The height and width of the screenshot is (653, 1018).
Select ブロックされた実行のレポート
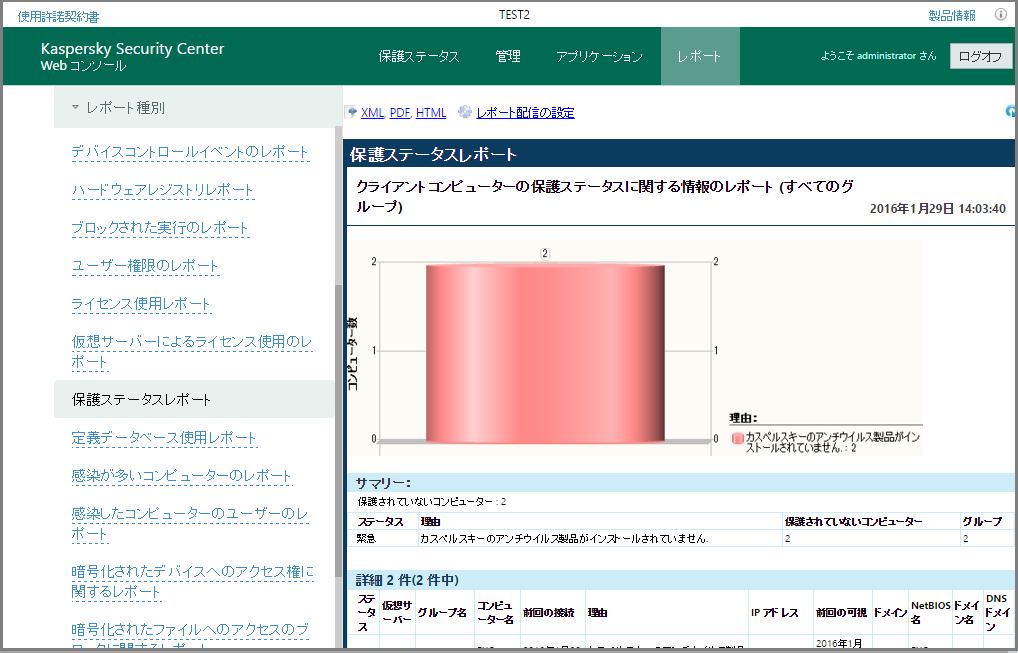click(160, 228)
